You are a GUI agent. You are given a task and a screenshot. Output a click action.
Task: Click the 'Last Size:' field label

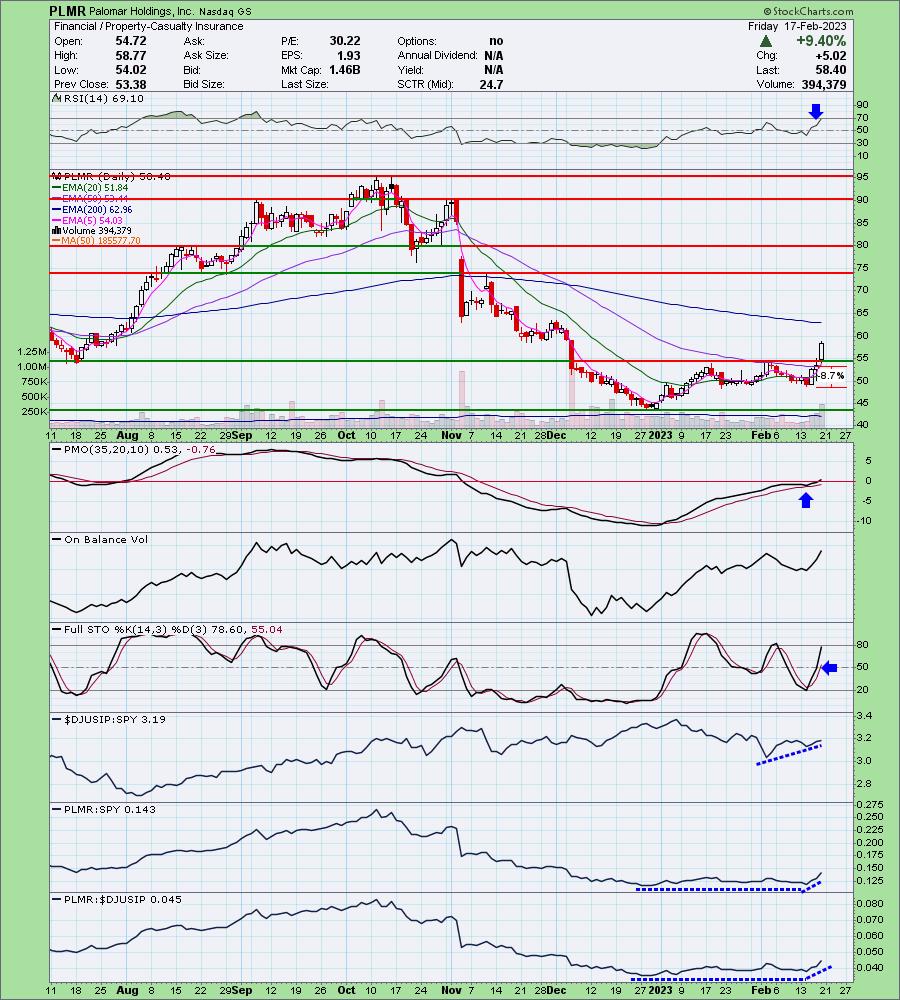(305, 84)
